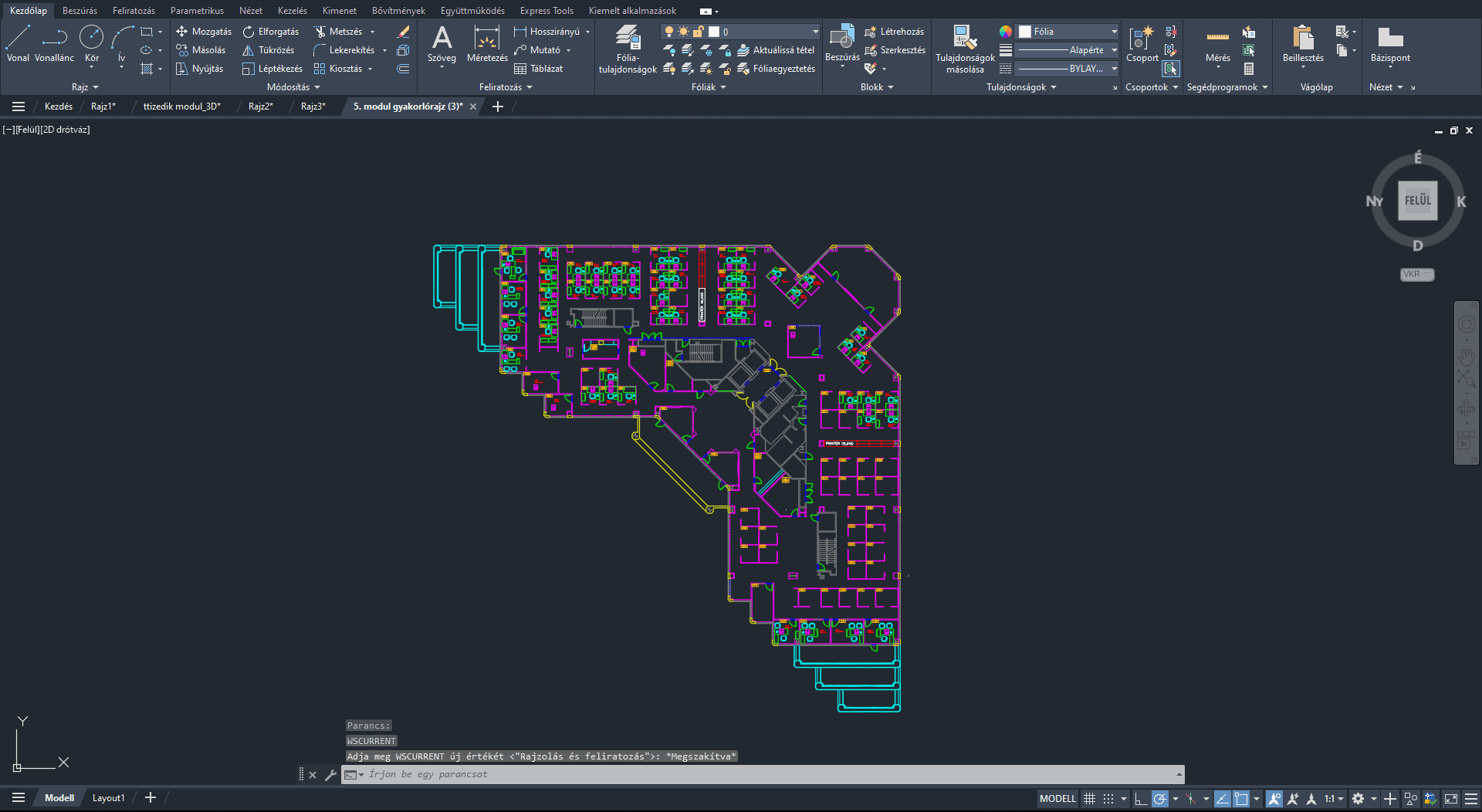Click Szerkesztés block editor
The width and height of the screenshot is (1482, 812).
click(x=895, y=50)
